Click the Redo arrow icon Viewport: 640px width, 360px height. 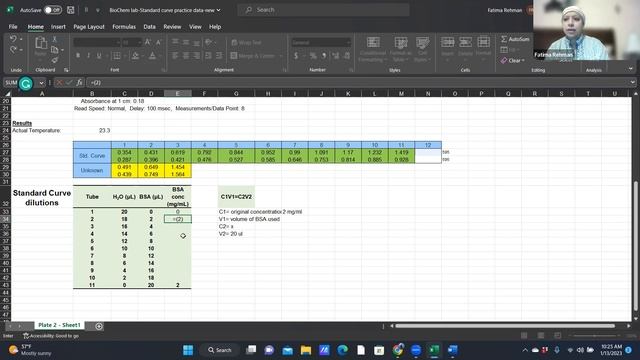(13, 49)
